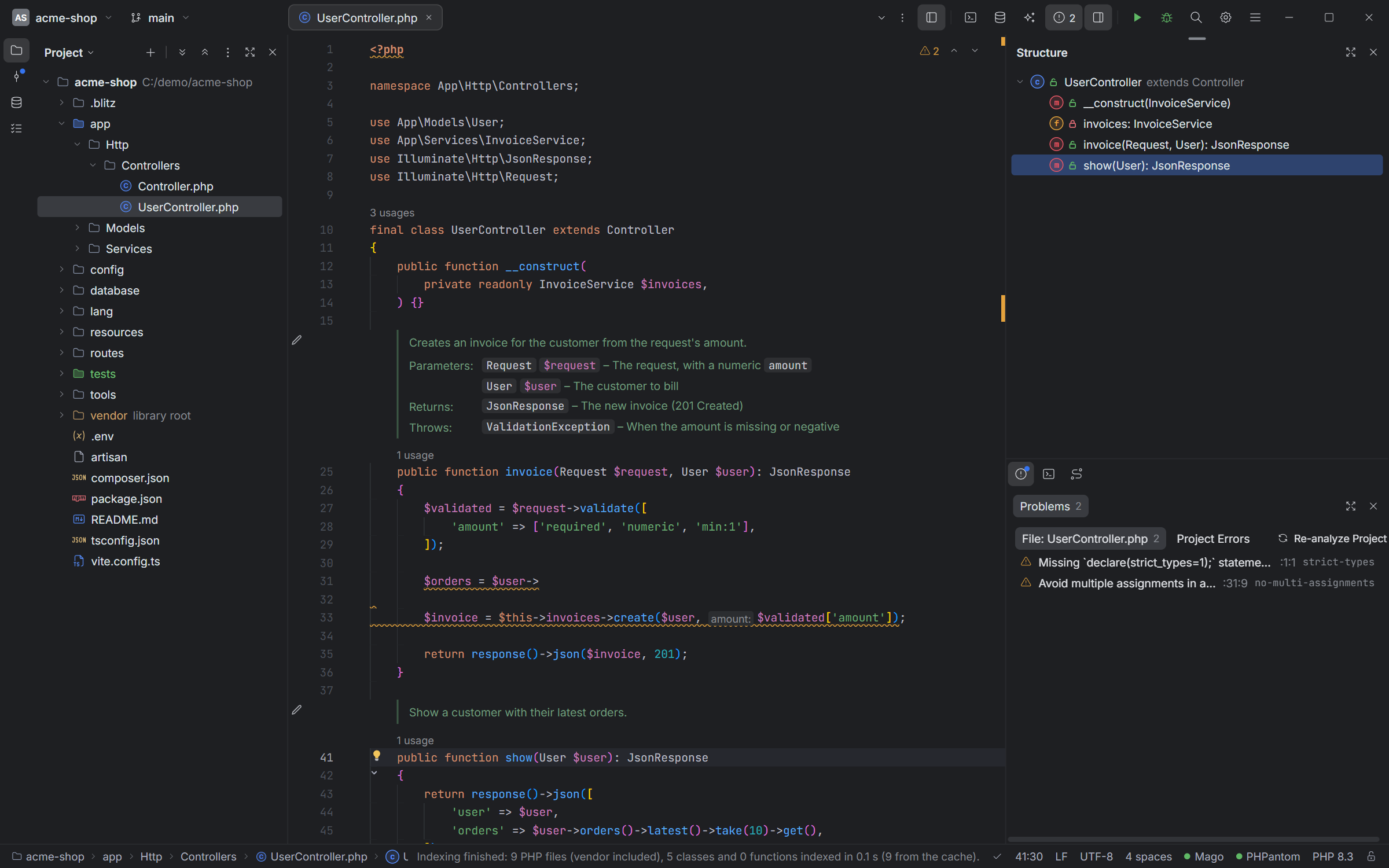
Task: Open the Problems tab header
Action: tap(1050, 506)
